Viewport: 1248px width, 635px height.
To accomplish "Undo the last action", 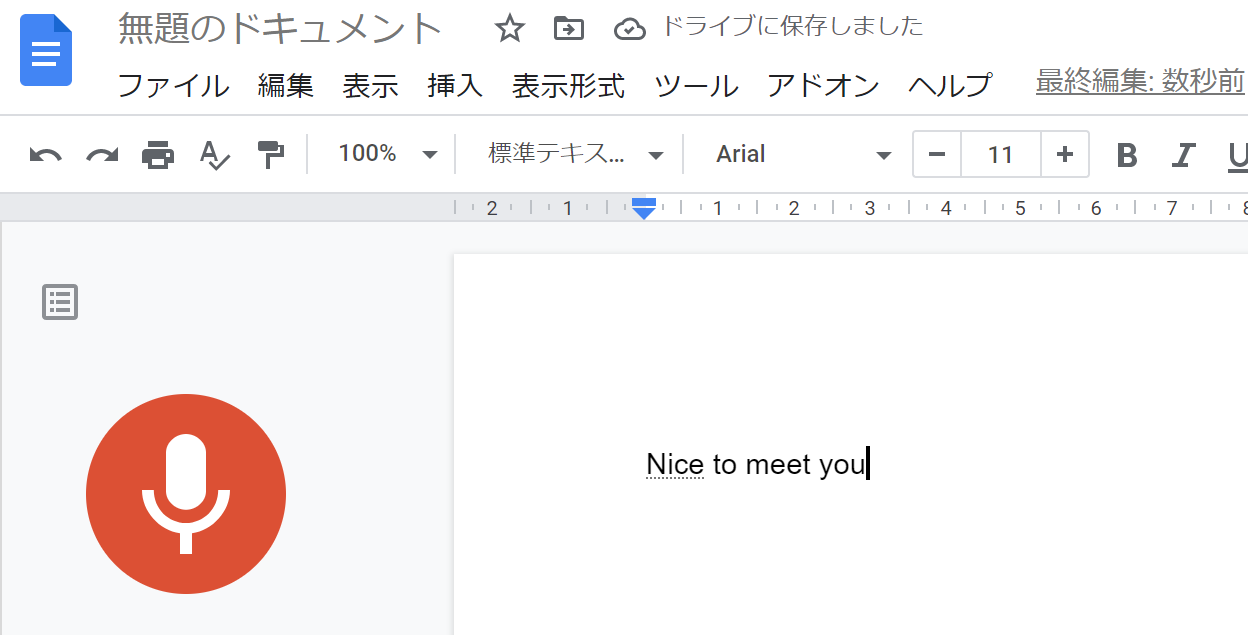I will (46, 155).
